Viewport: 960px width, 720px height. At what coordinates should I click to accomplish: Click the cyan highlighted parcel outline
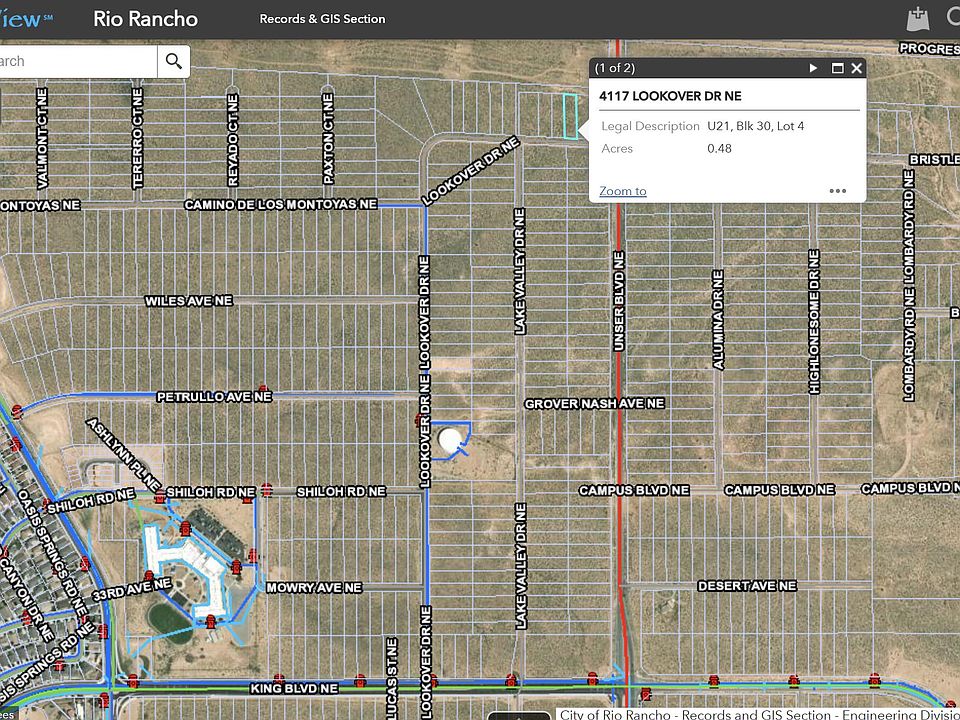click(x=570, y=116)
